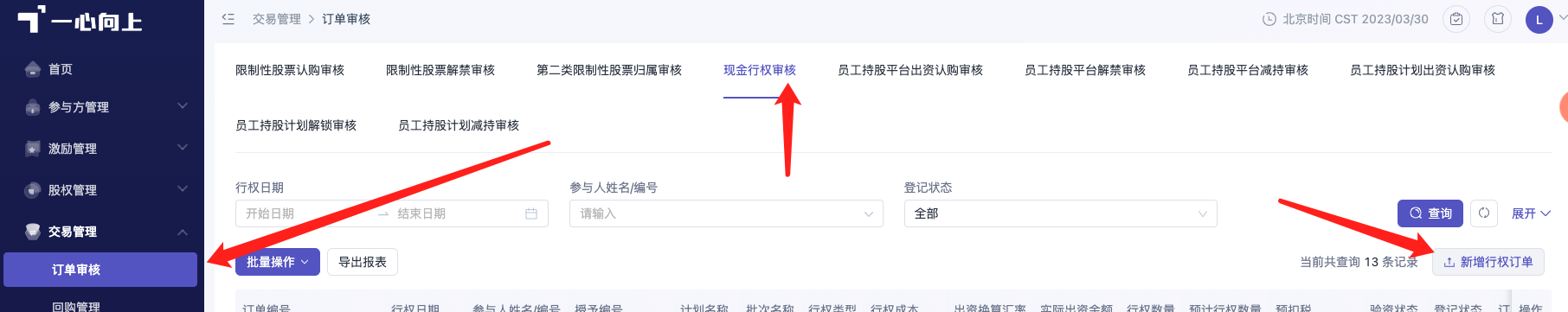Screen dimensions: 1568x312
Task: Open the clipboard task icon in header
Action: click(1456, 19)
